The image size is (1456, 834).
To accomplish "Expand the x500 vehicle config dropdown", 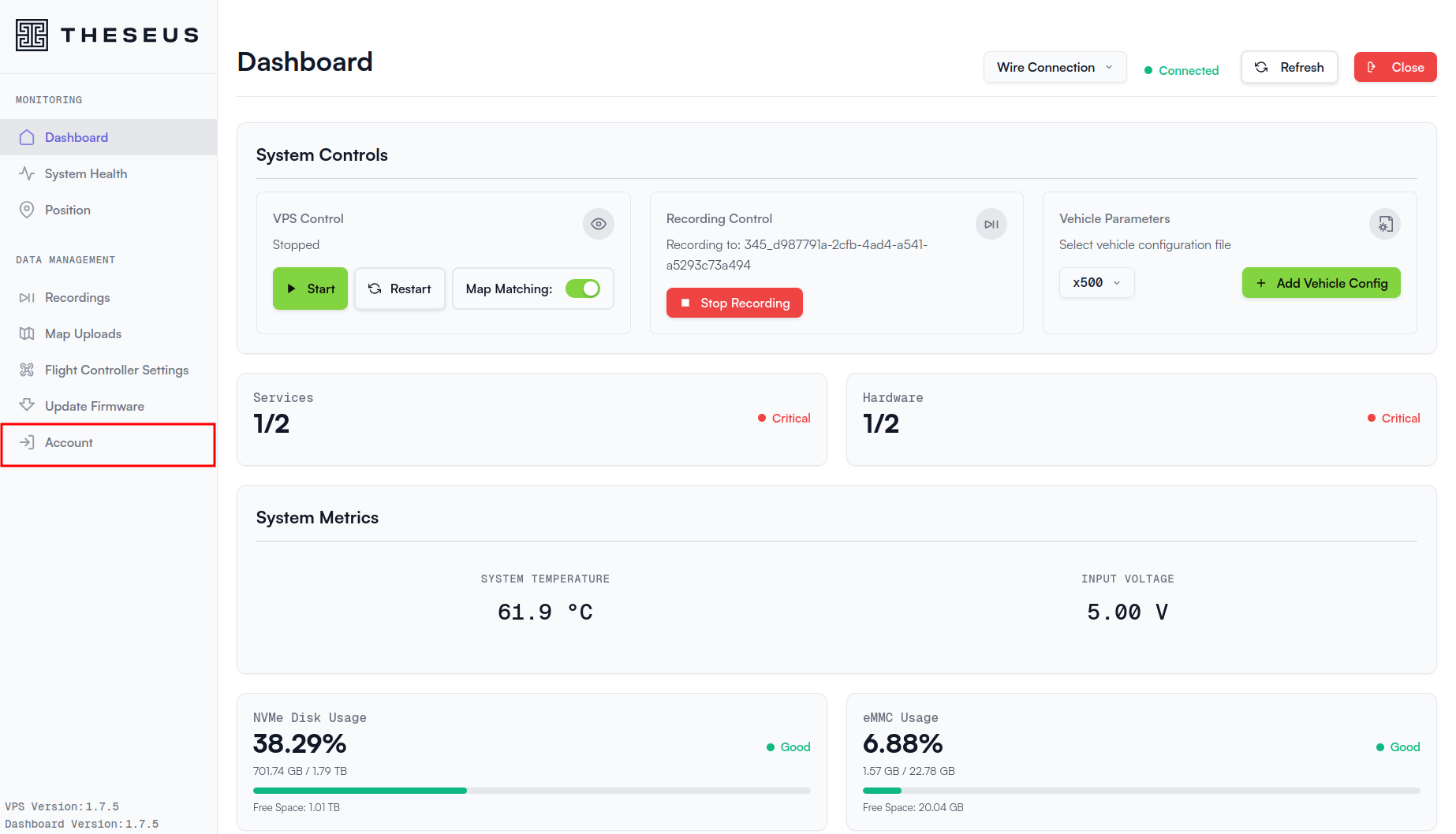I will tap(1096, 283).
